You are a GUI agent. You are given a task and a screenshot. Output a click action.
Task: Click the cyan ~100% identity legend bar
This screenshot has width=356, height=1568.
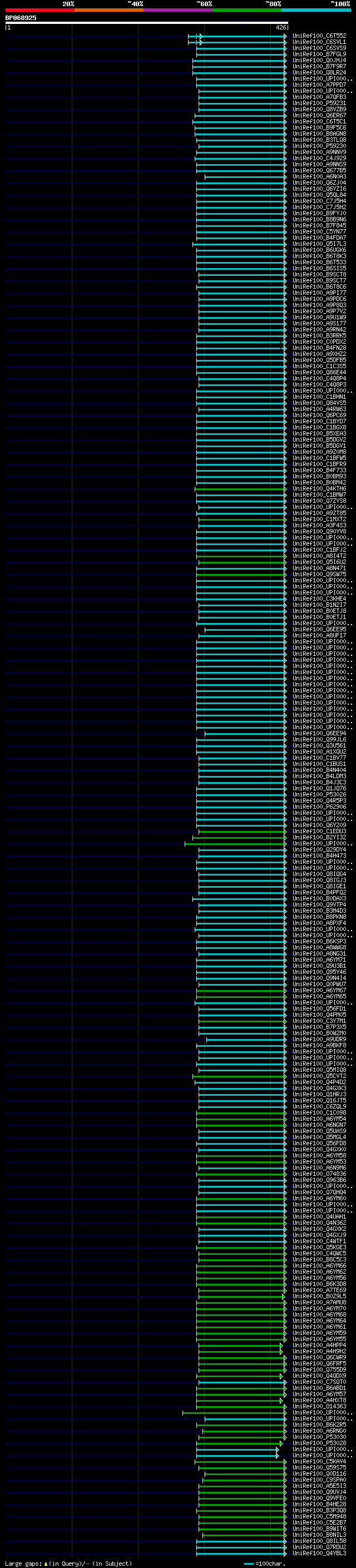pos(316,10)
